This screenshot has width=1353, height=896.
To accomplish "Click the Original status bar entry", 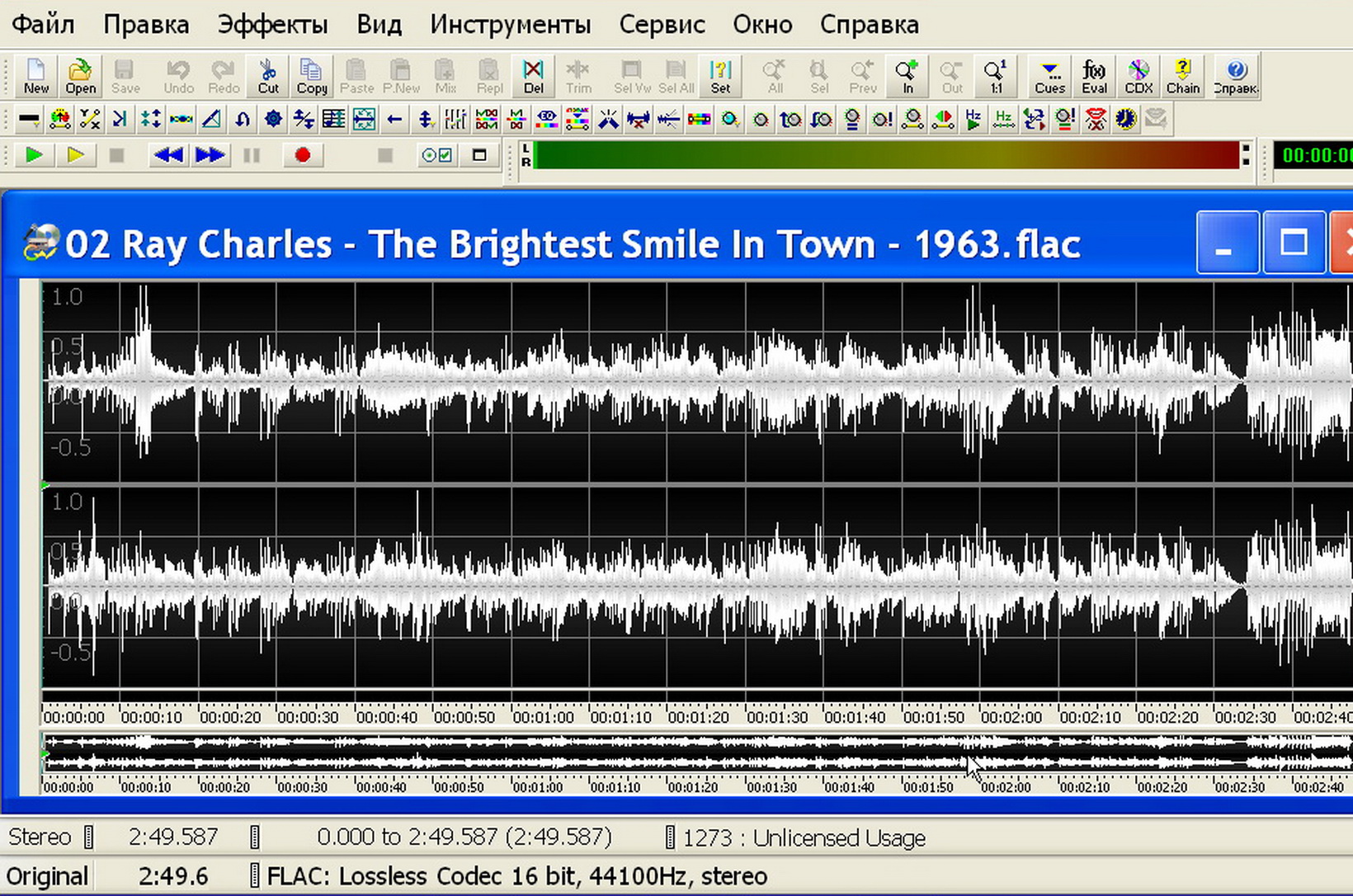I will click(47, 876).
